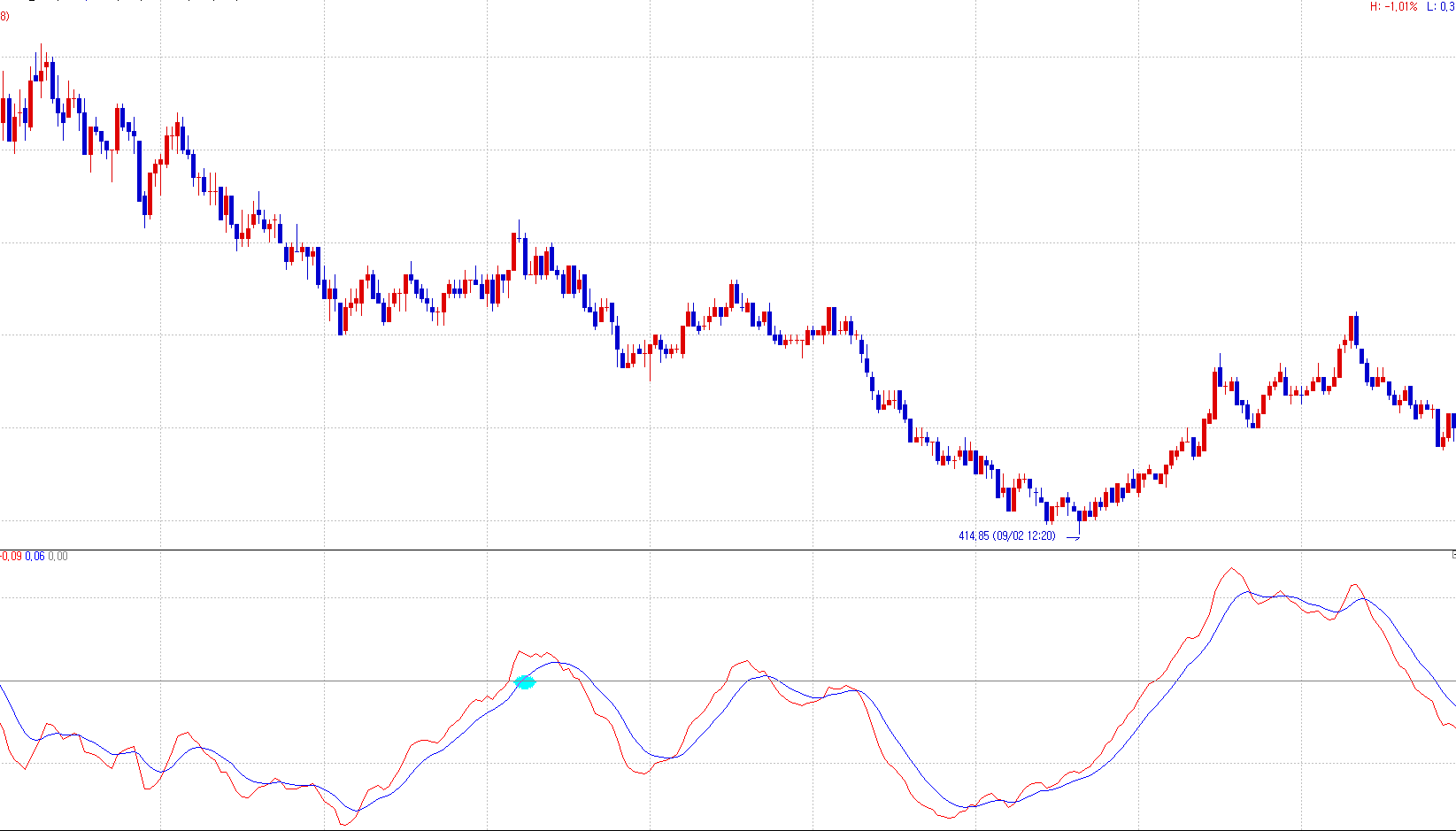Image resolution: width=1456 pixels, height=831 pixels.
Task: Click the divider between price and indicator panes
Action: pos(728,550)
